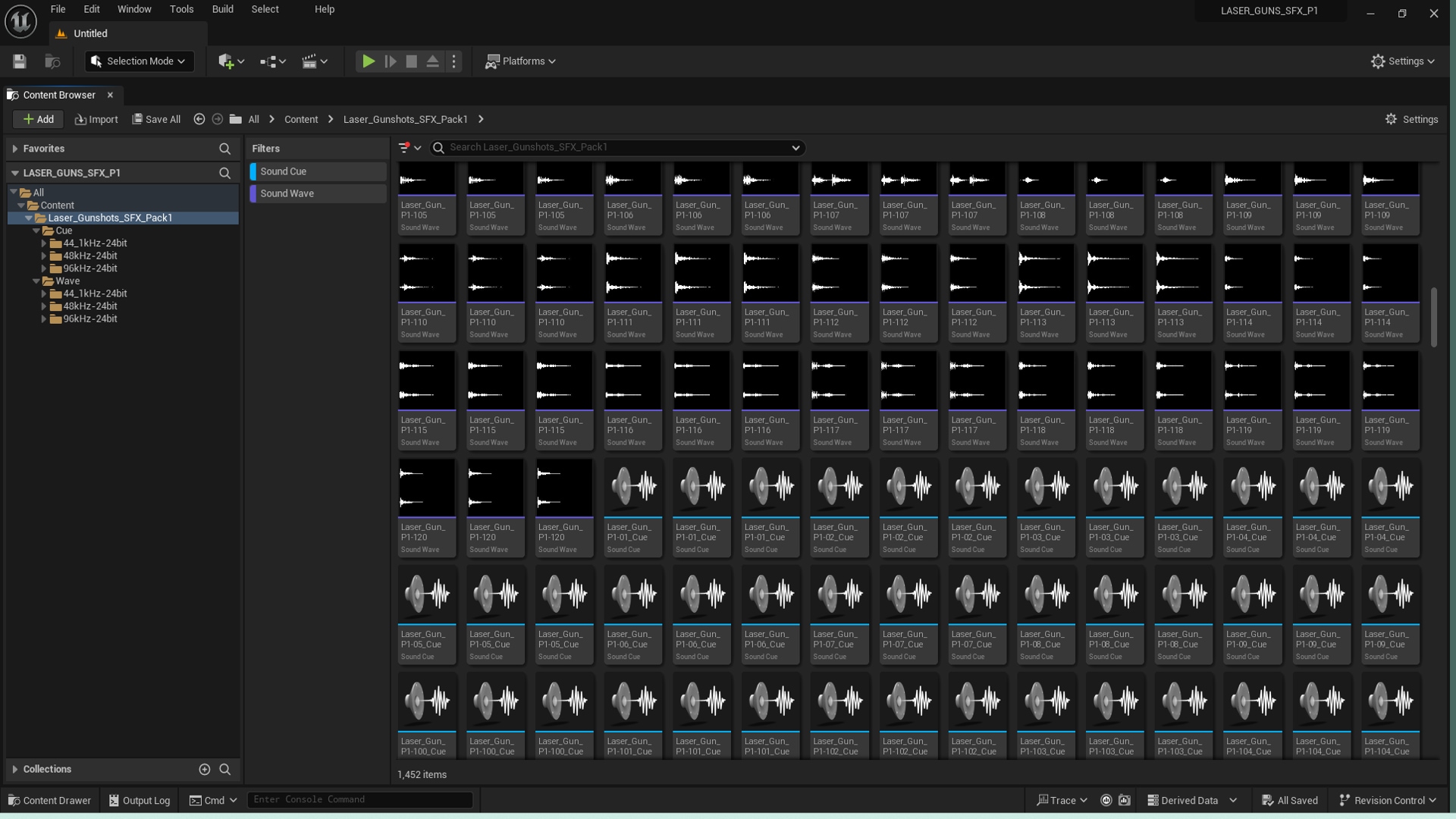Open the Trace dropdown in status bar
This screenshot has width=1456, height=819.
[1062, 800]
